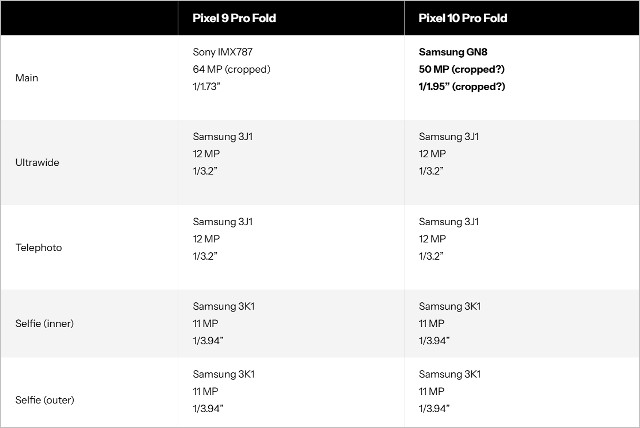Click 12 MP in Pixel 9 Telephoto cell

tap(206, 239)
